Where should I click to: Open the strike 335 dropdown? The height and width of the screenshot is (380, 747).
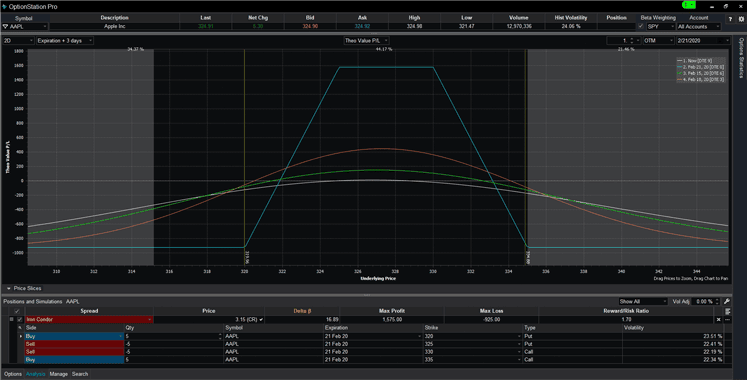(x=518, y=360)
